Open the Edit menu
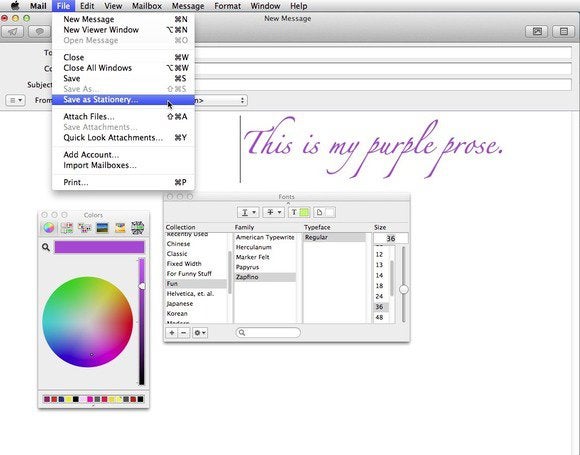 [x=87, y=6]
